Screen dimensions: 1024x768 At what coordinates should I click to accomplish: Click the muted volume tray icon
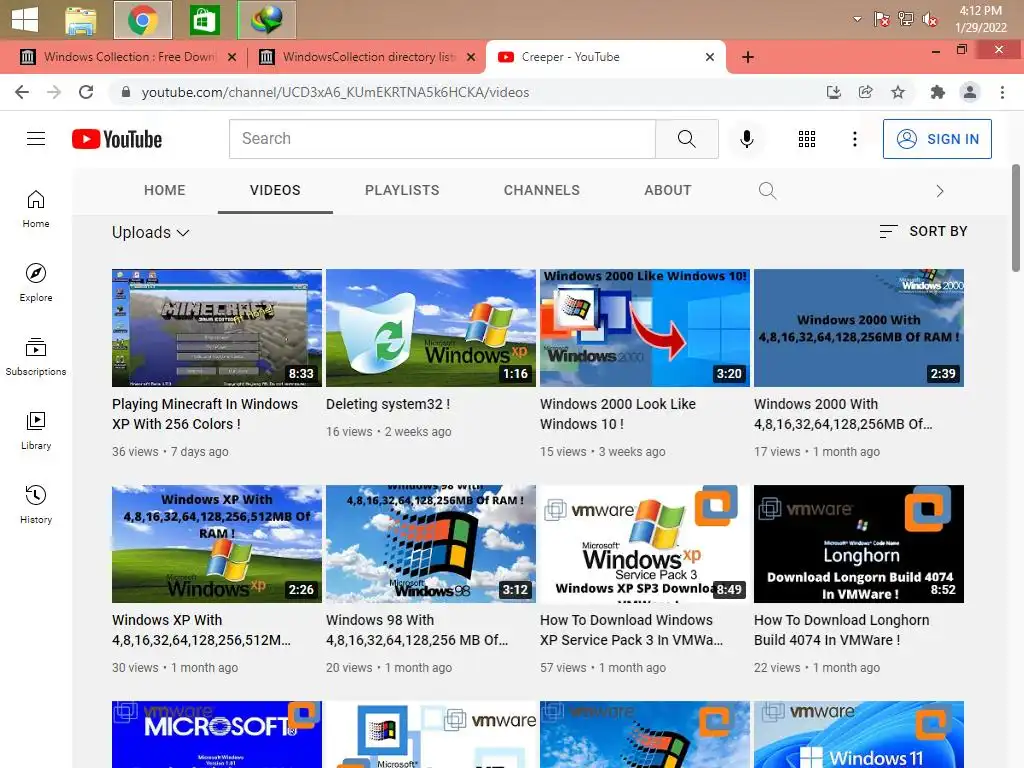point(929,20)
